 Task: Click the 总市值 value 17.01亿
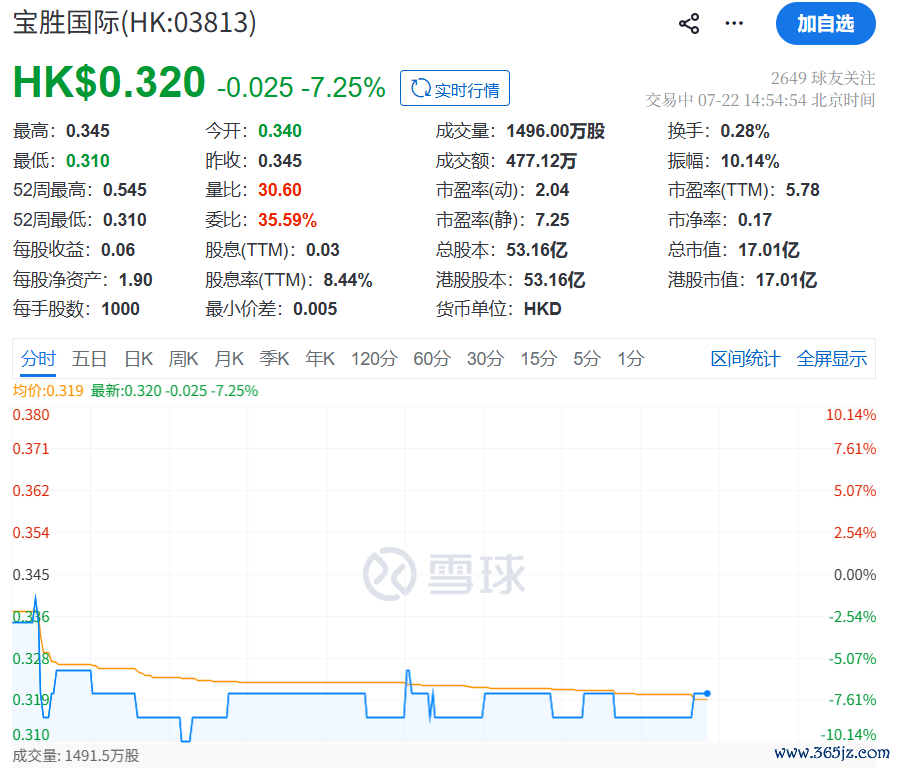coord(769,250)
